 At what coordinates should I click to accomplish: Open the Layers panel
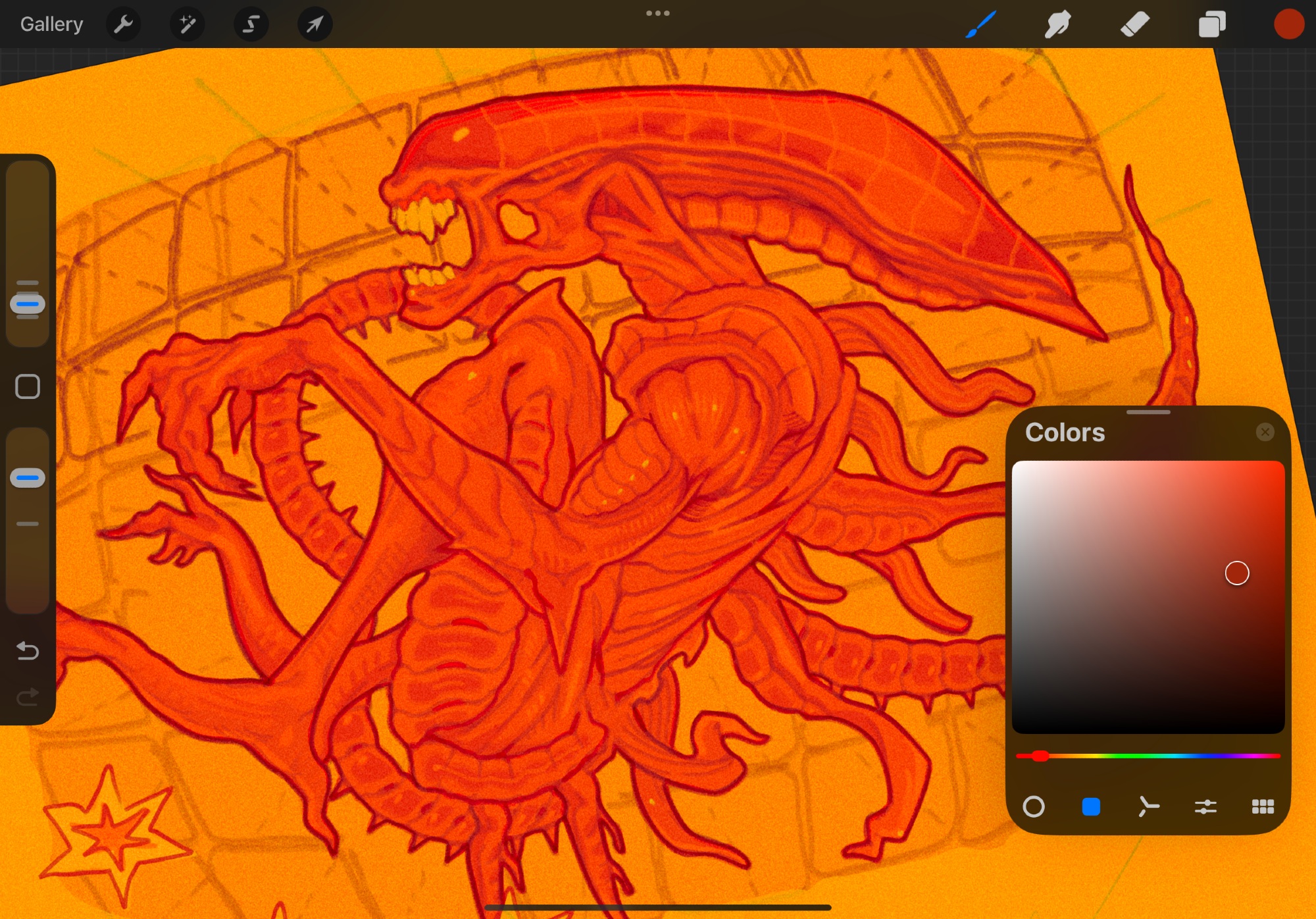(x=1211, y=24)
